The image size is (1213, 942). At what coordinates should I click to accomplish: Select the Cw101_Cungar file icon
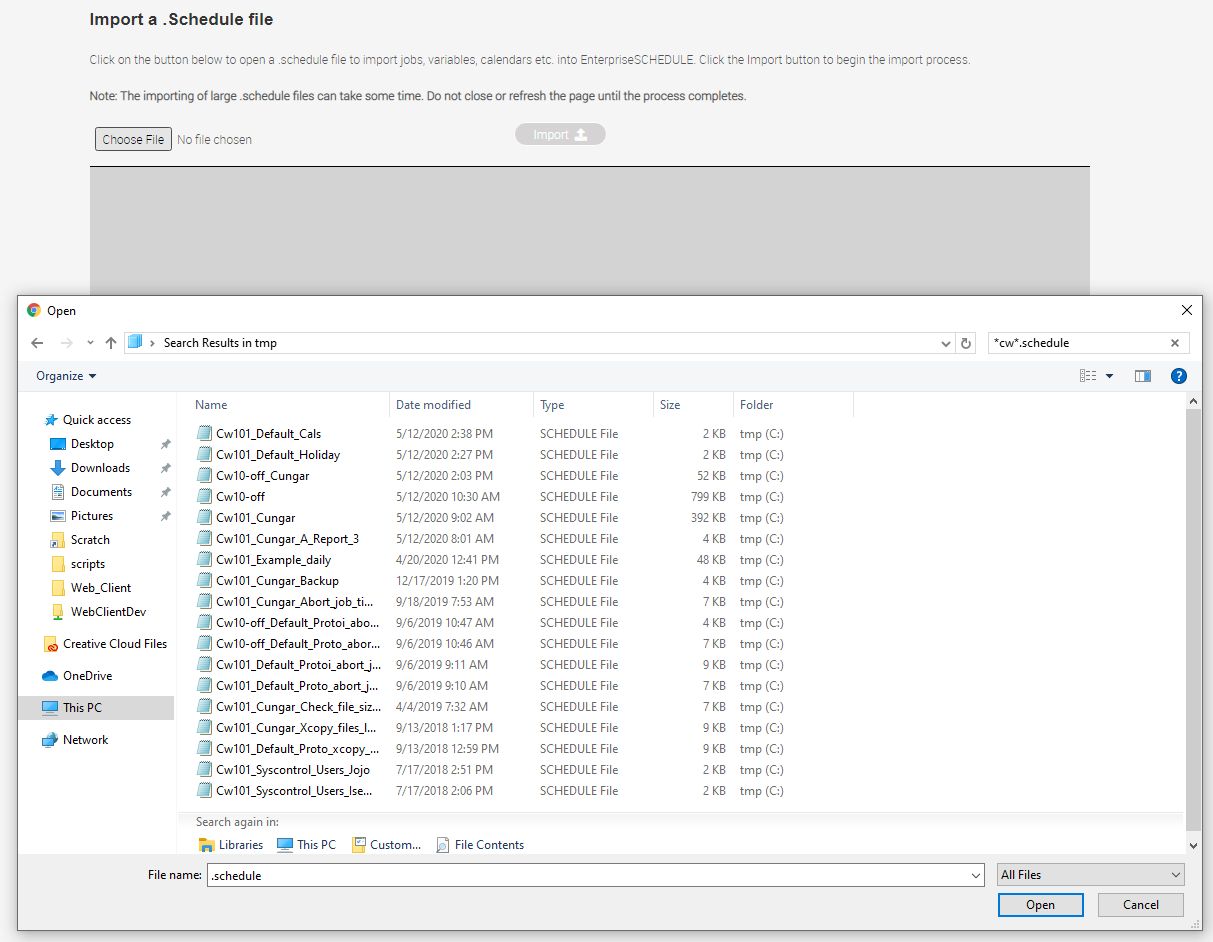[x=205, y=518]
